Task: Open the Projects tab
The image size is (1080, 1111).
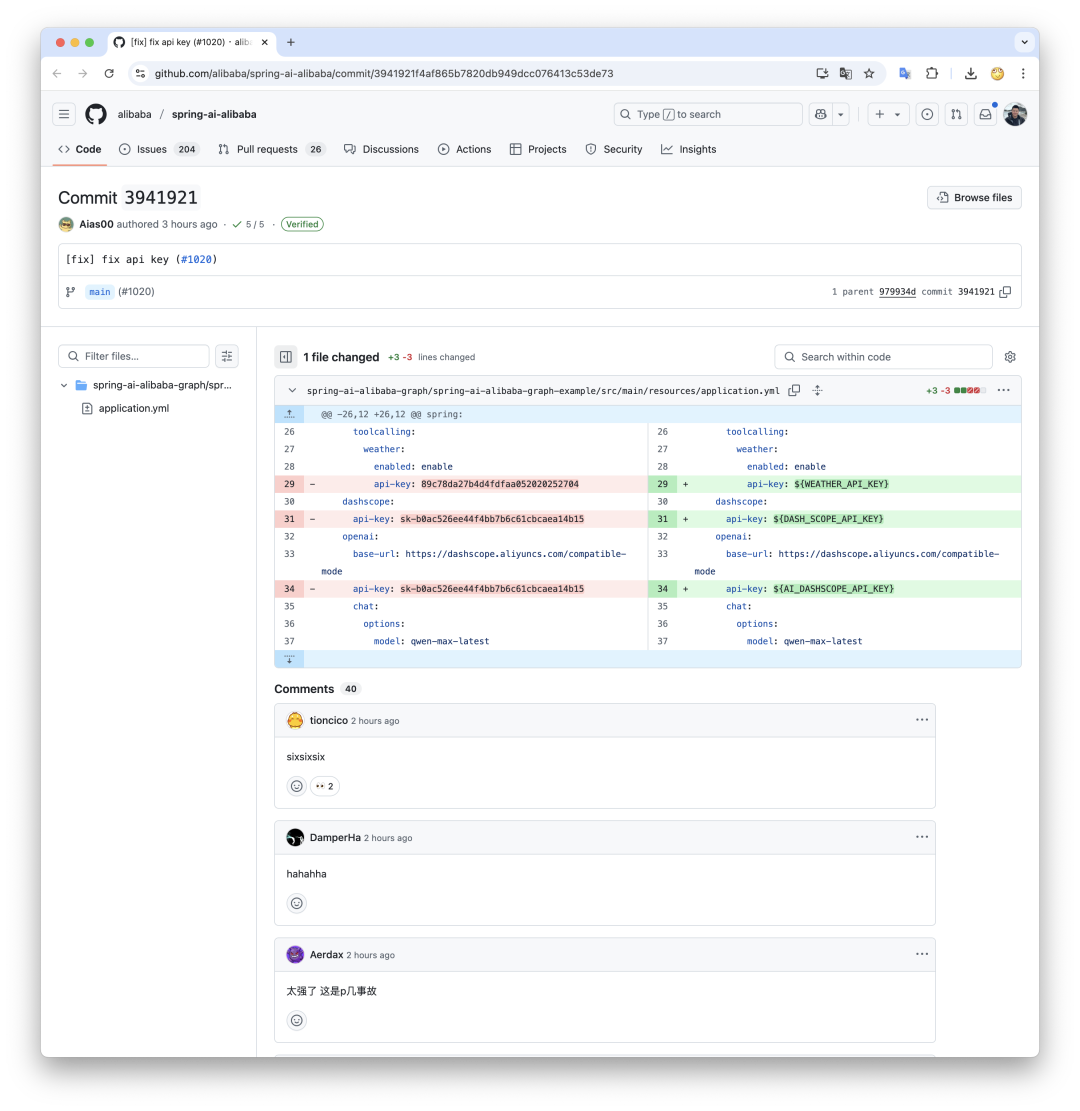Action: (x=538, y=150)
